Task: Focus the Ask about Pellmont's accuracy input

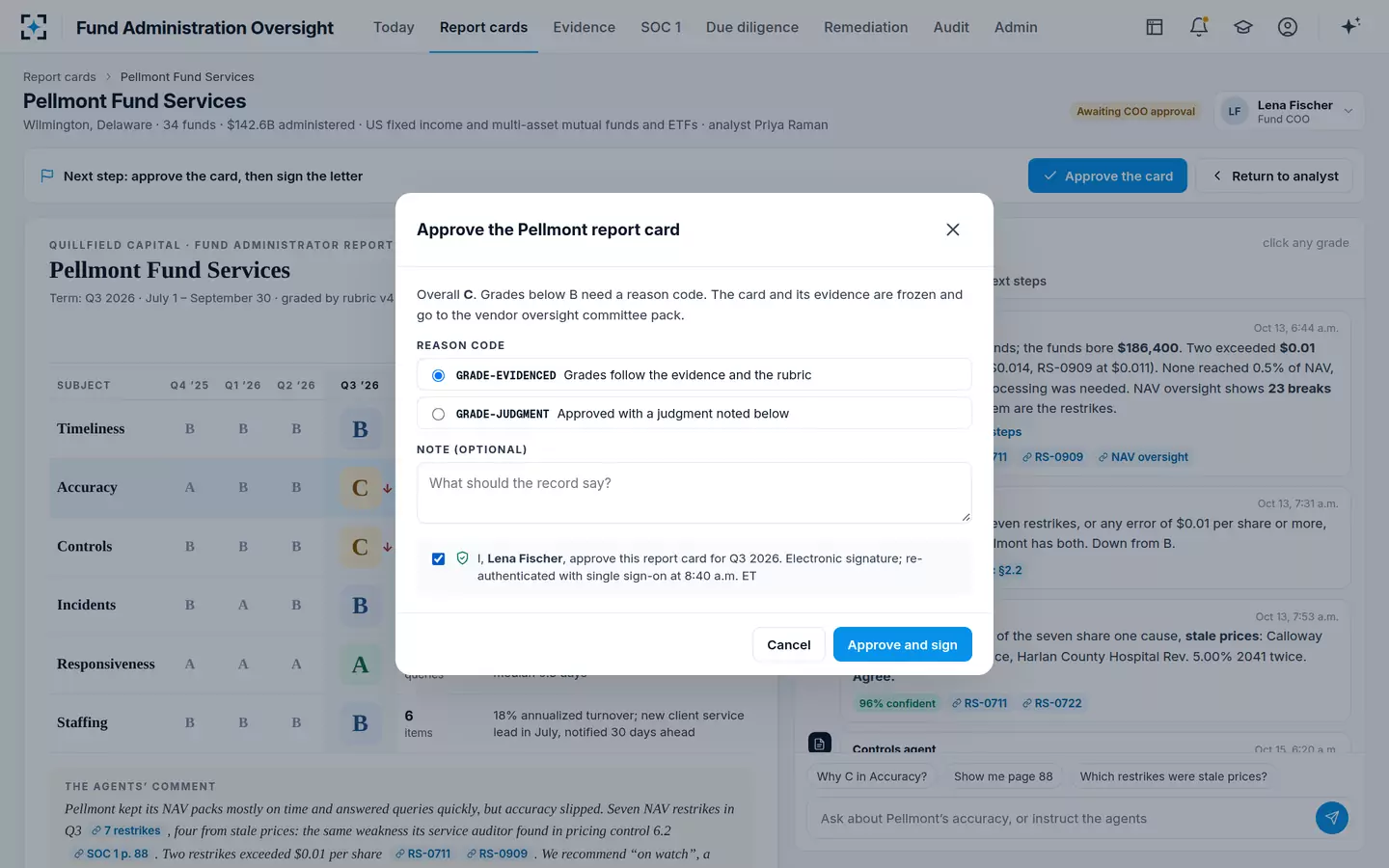Action: point(1060,818)
